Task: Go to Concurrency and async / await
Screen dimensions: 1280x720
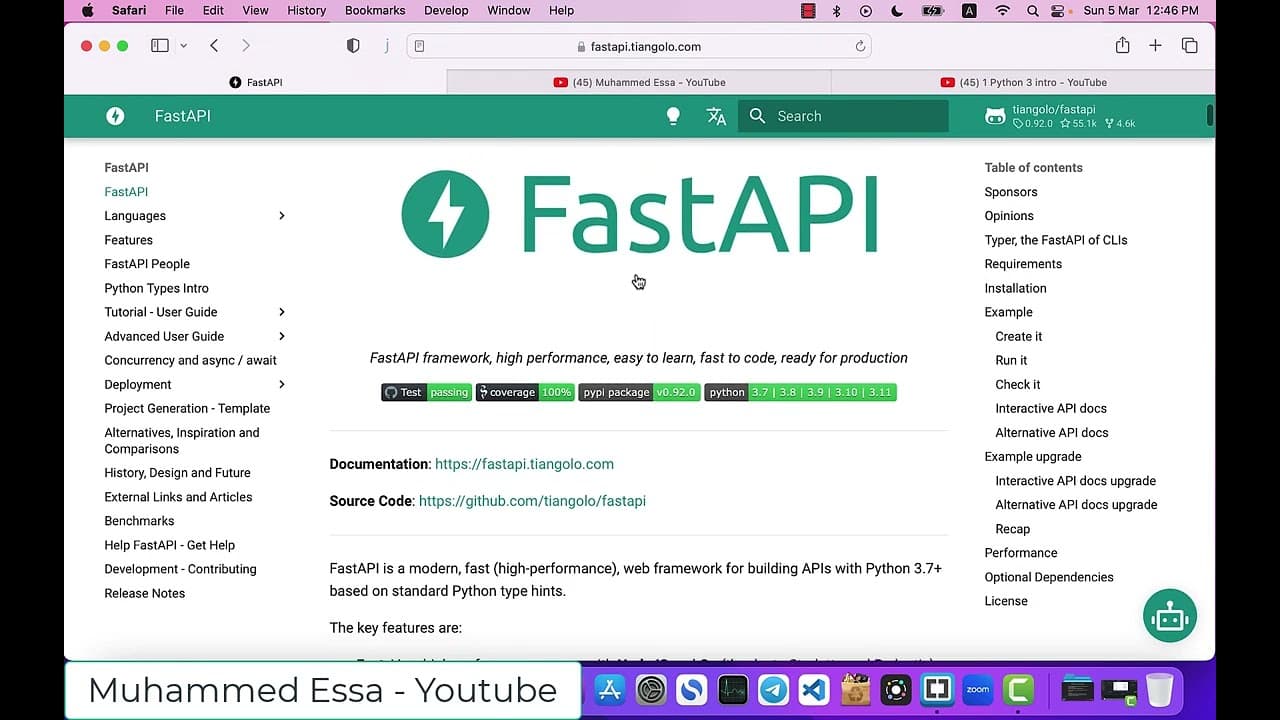Action: click(x=190, y=360)
